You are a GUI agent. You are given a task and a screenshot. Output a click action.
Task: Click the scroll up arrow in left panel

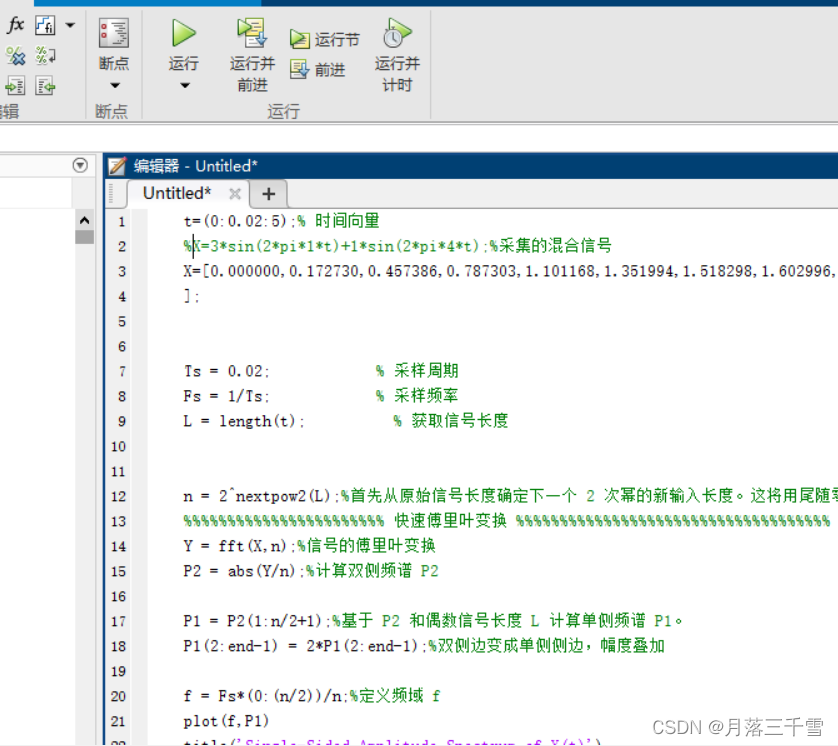(84, 220)
